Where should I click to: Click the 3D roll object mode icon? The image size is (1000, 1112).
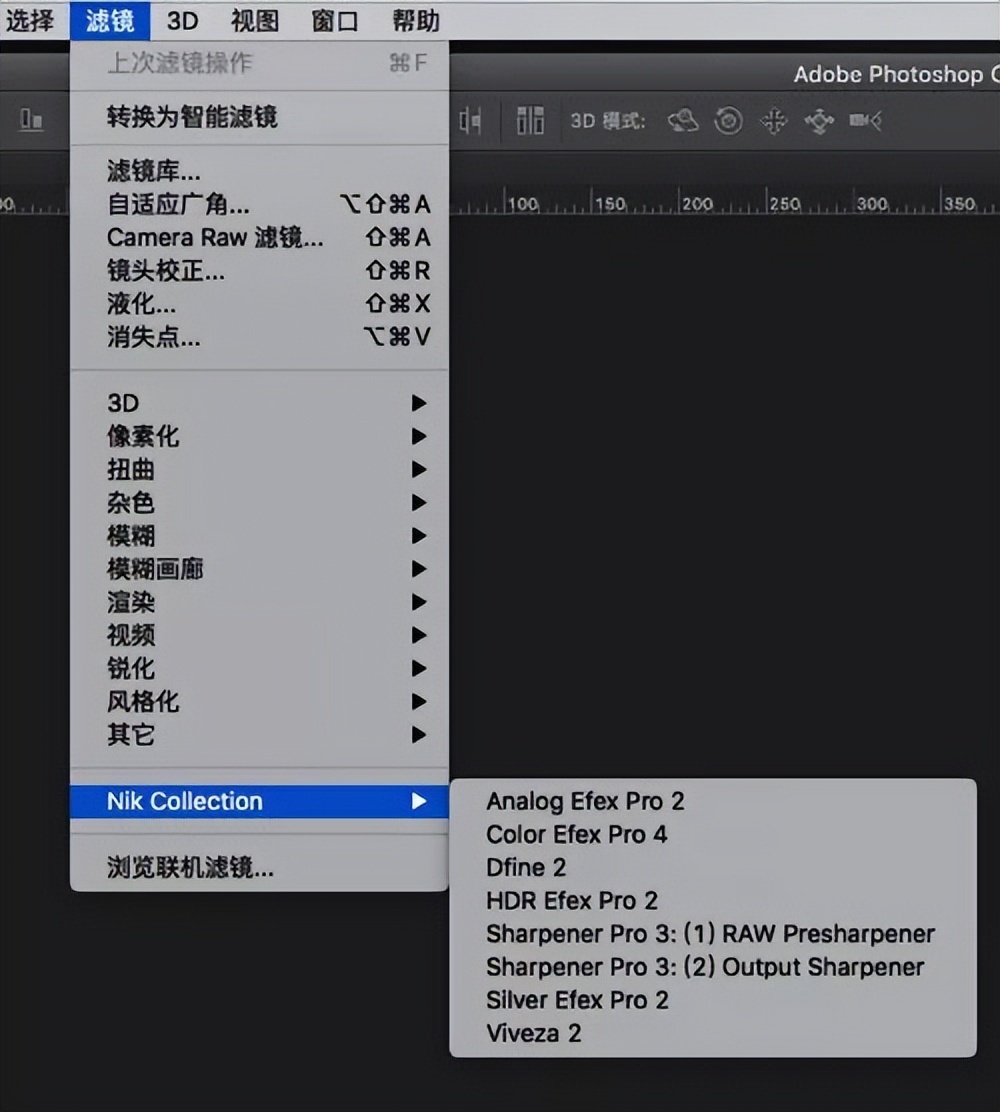click(729, 121)
